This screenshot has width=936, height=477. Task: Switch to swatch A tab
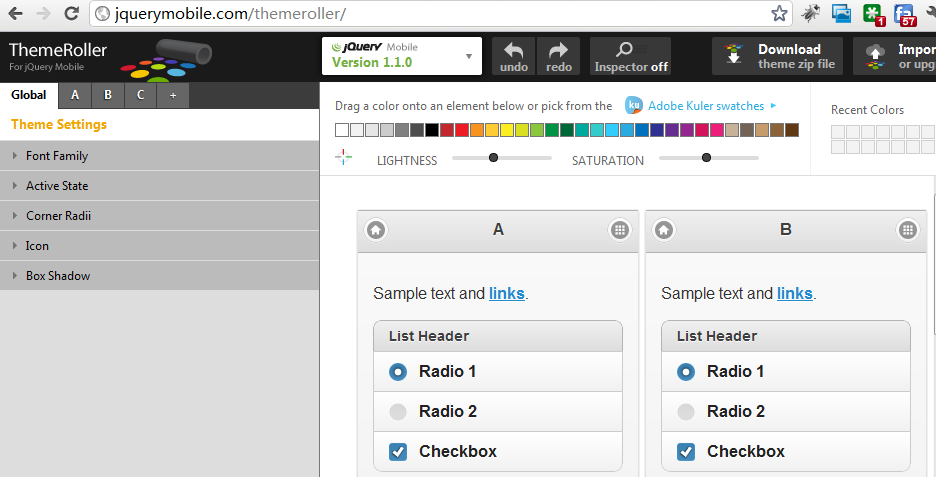pos(75,96)
